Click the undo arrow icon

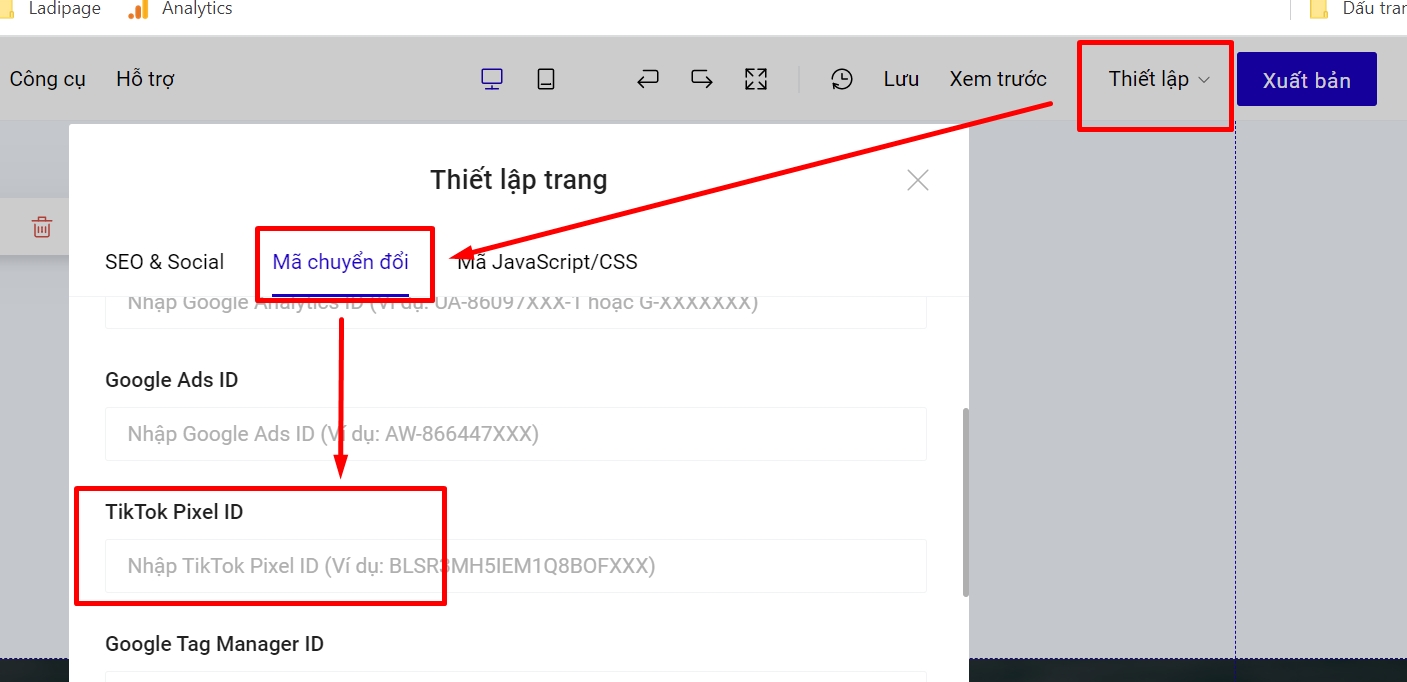point(648,79)
